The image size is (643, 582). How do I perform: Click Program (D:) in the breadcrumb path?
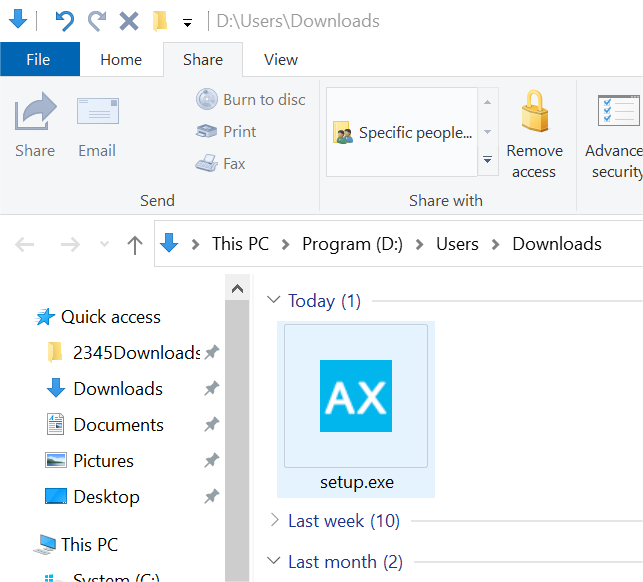coord(353,244)
